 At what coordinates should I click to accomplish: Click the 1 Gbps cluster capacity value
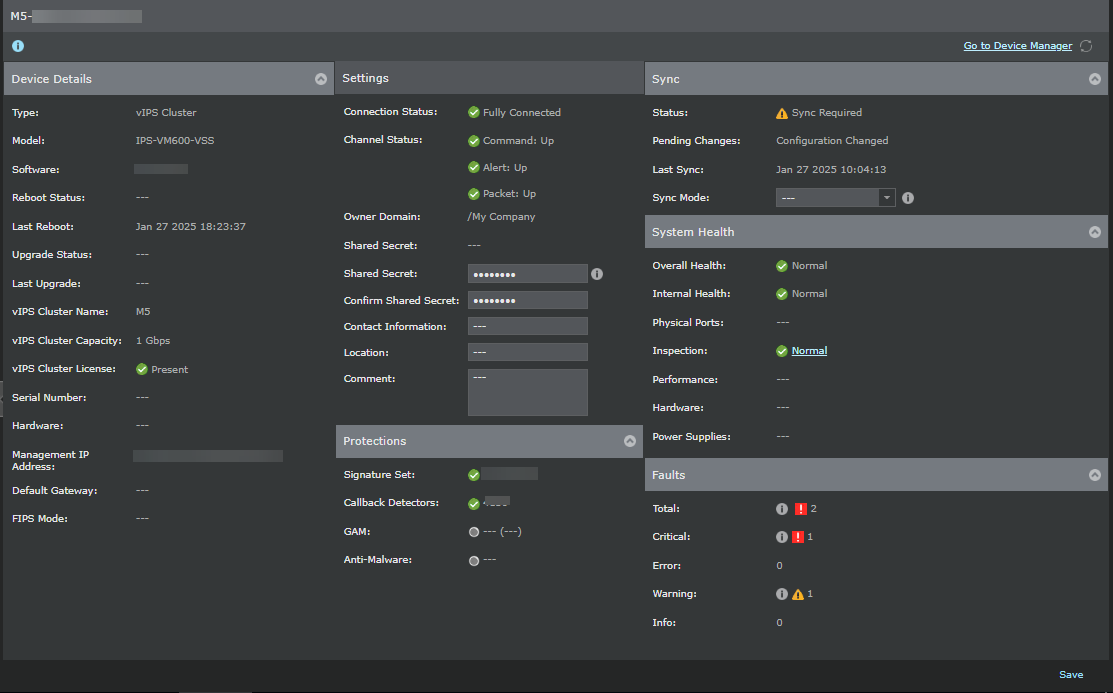click(153, 340)
